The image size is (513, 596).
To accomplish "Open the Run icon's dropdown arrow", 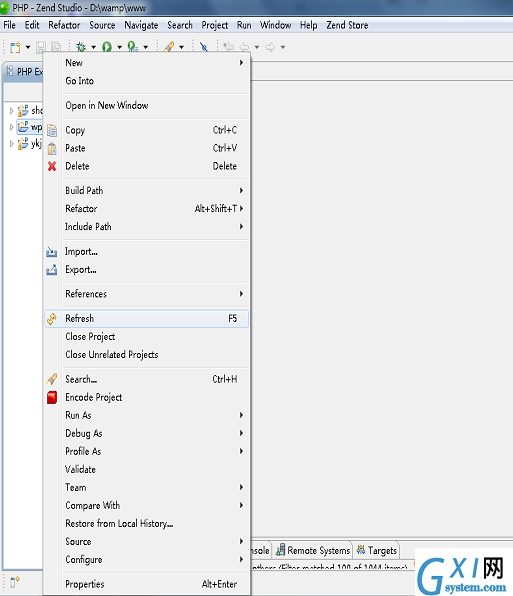I will (x=119, y=47).
